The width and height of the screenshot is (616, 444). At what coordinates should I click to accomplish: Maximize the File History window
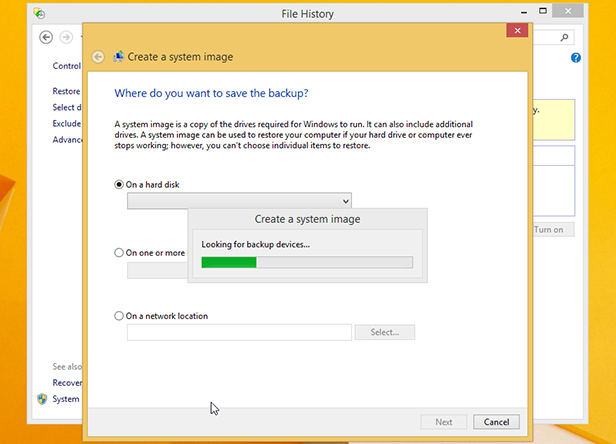543,11
